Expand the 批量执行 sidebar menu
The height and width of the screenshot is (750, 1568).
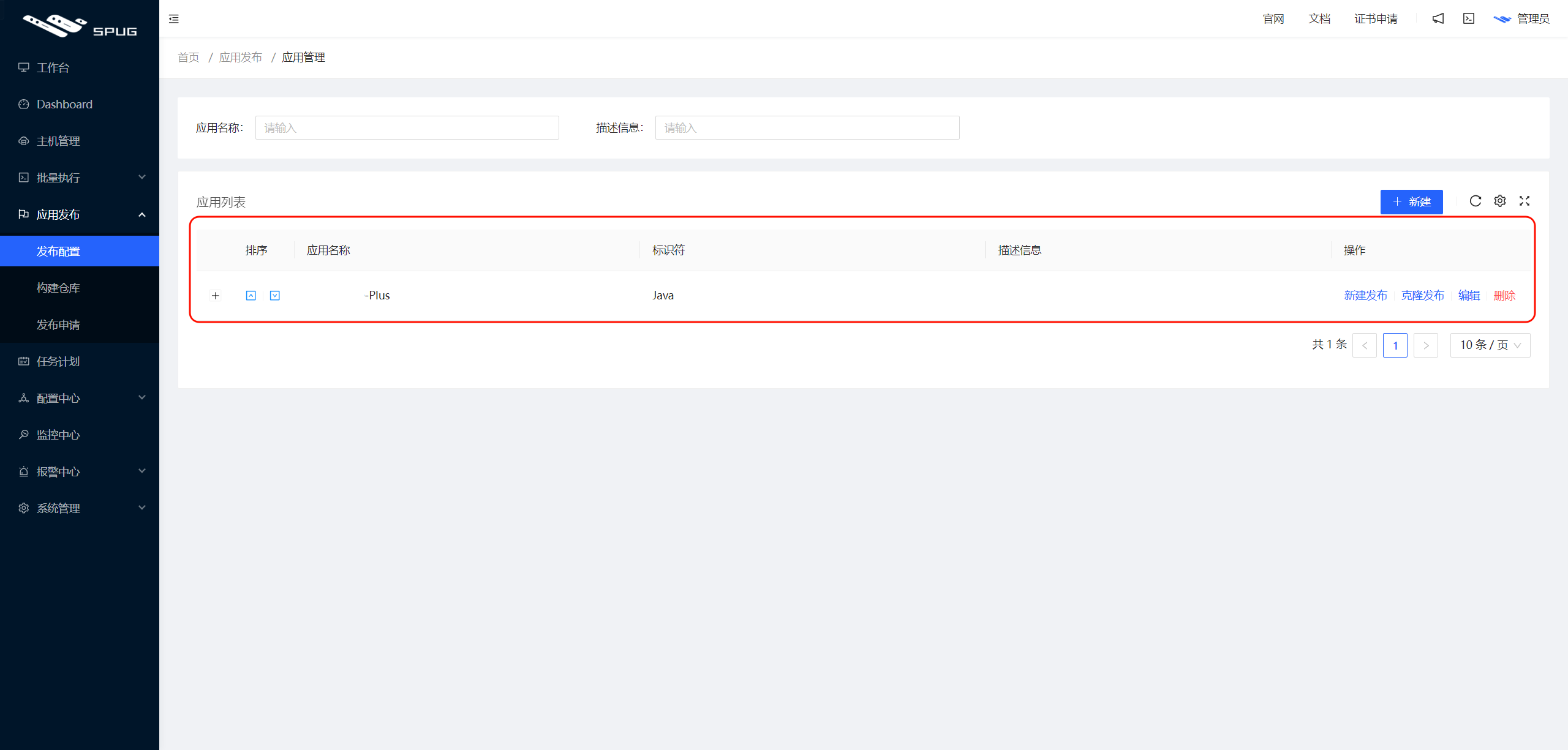click(x=80, y=178)
